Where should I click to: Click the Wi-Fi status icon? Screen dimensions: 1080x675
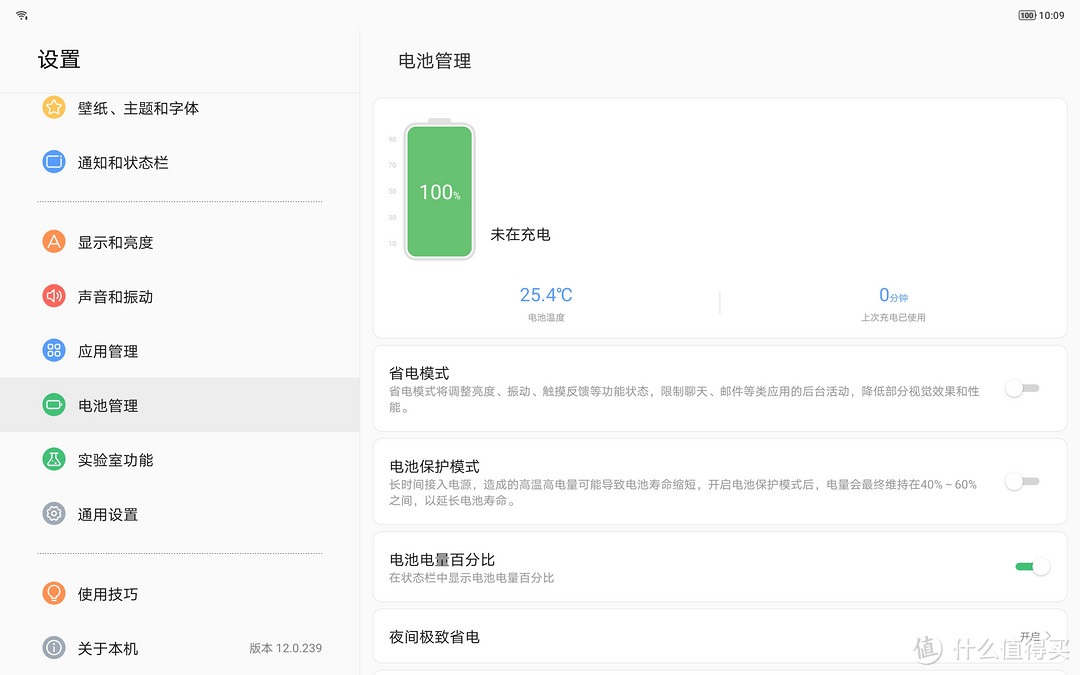click(22, 15)
